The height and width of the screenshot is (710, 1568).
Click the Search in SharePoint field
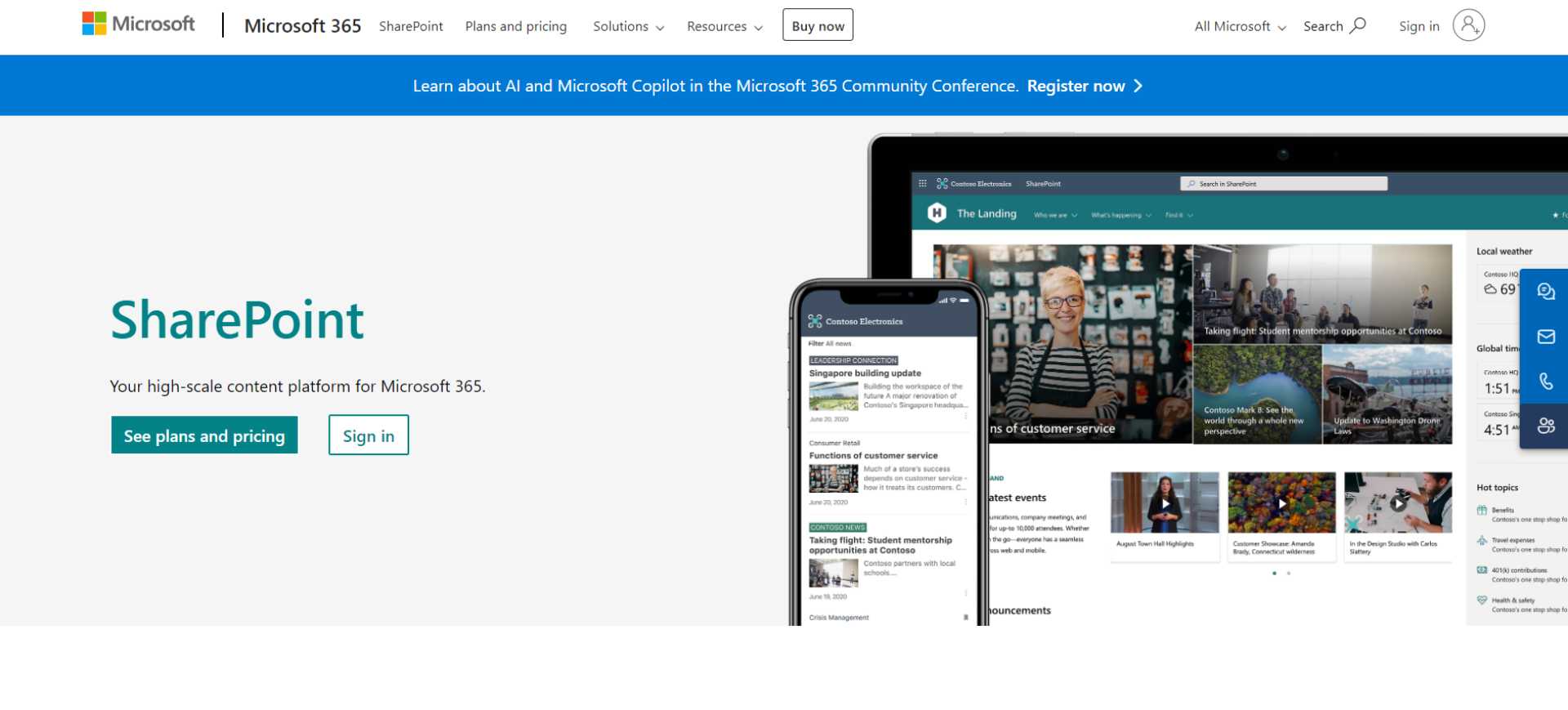1284,184
